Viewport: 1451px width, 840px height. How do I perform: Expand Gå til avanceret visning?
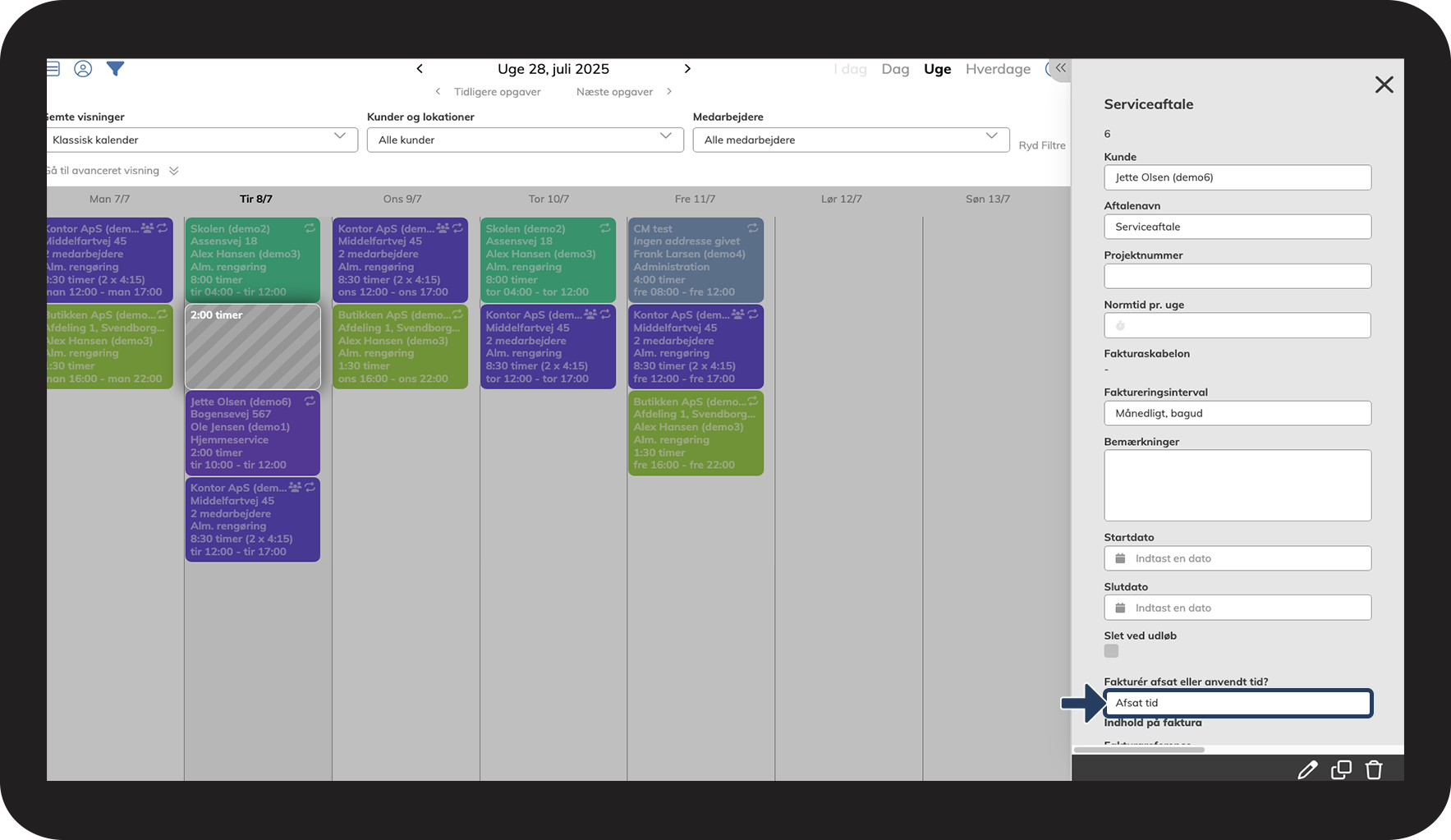[112, 171]
